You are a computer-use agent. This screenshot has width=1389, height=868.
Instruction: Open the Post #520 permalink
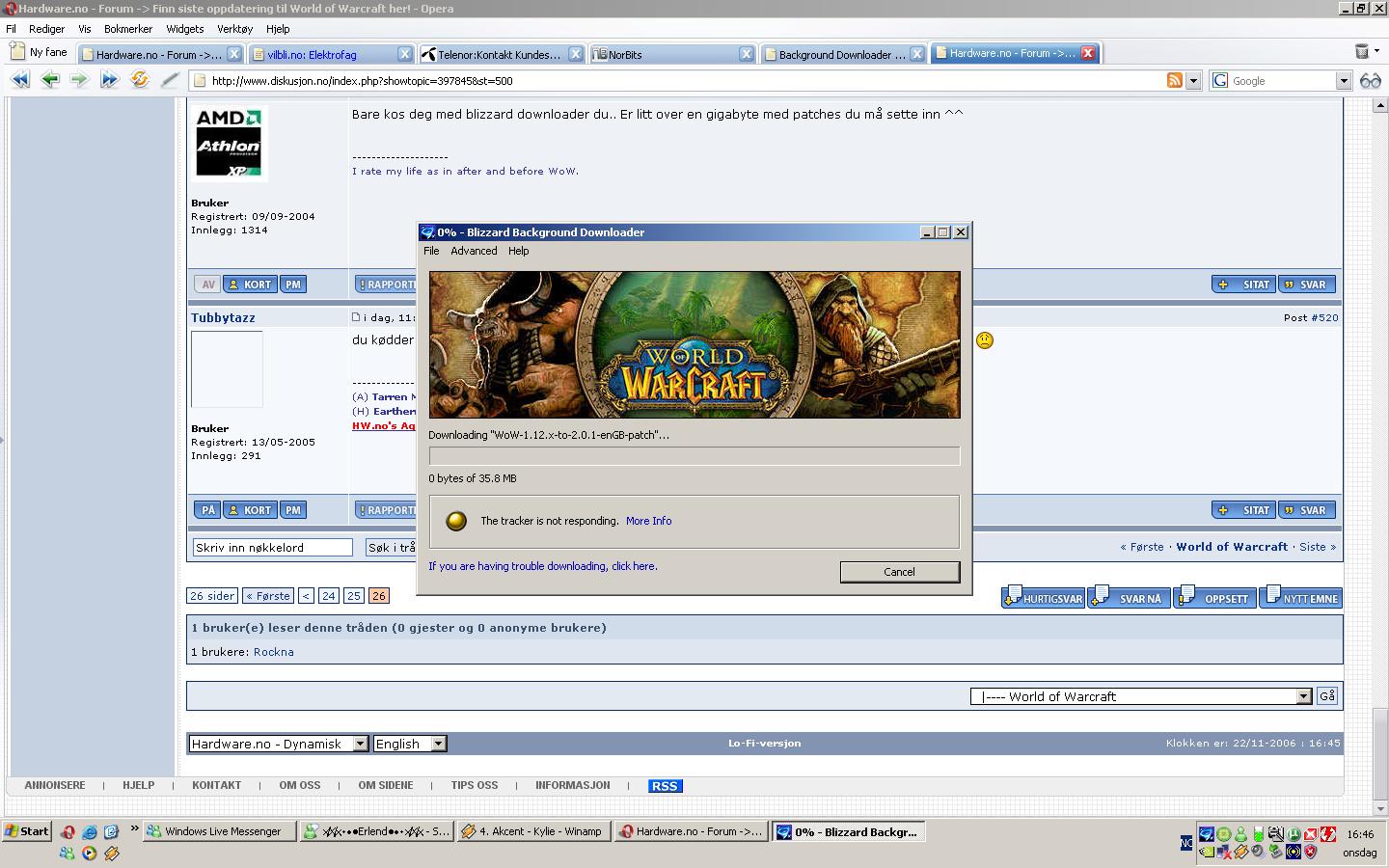[x=1324, y=317]
